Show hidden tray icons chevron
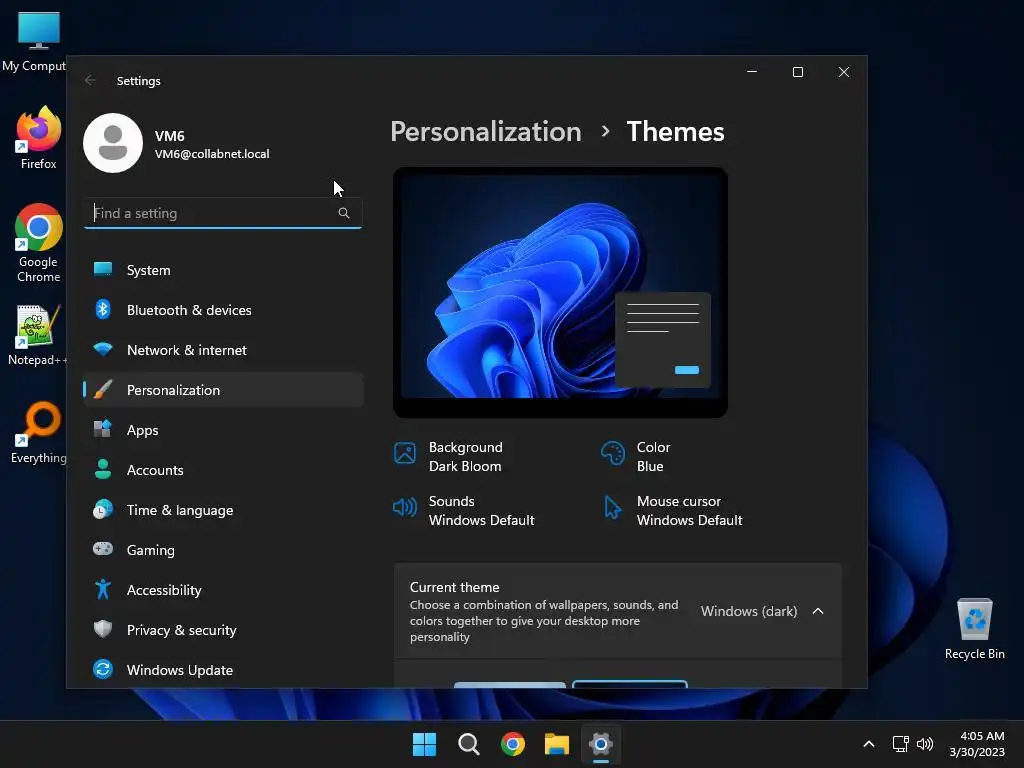This screenshot has width=1024, height=768. point(869,744)
